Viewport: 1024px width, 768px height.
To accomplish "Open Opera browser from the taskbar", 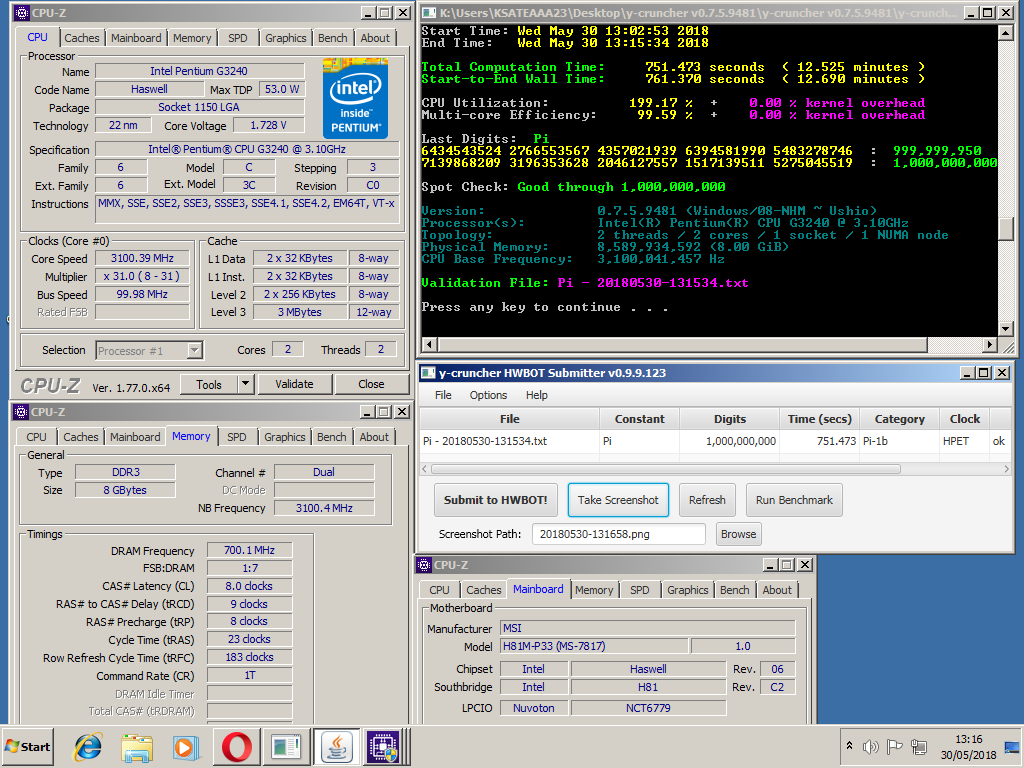I will (x=236, y=747).
